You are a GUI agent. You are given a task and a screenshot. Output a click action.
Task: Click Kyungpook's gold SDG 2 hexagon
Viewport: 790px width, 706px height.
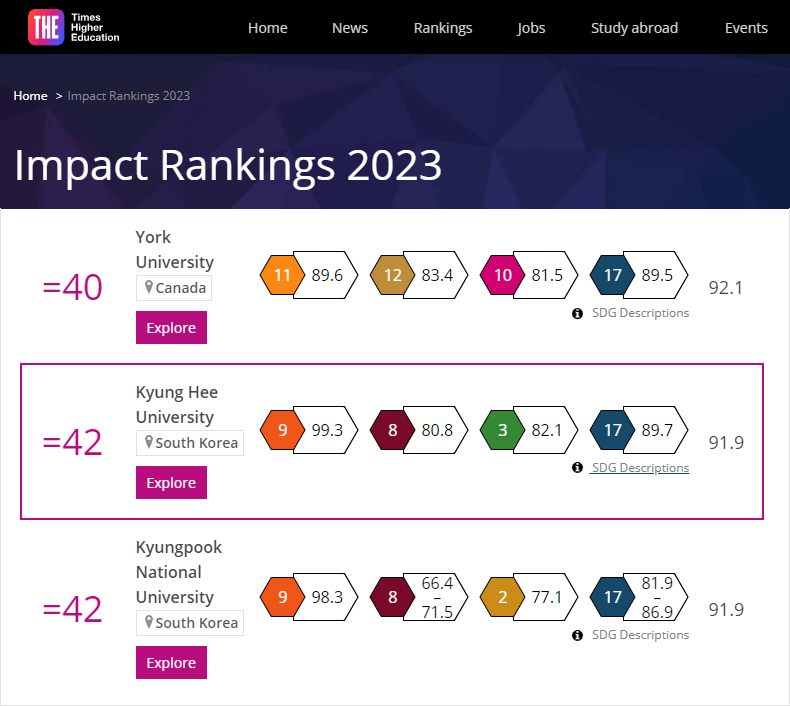(x=502, y=597)
